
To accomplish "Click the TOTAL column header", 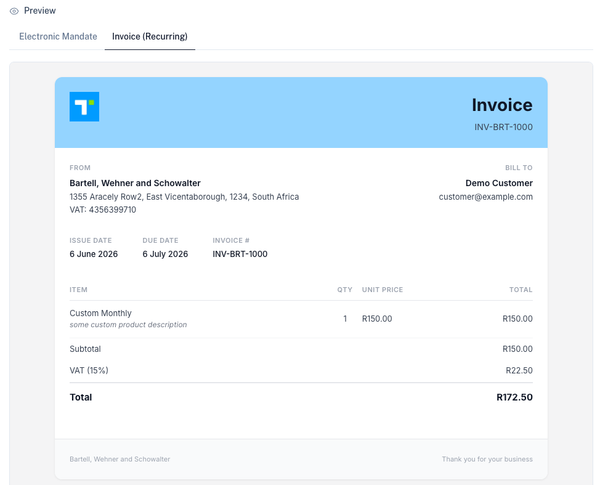I will (x=521, y=290).
